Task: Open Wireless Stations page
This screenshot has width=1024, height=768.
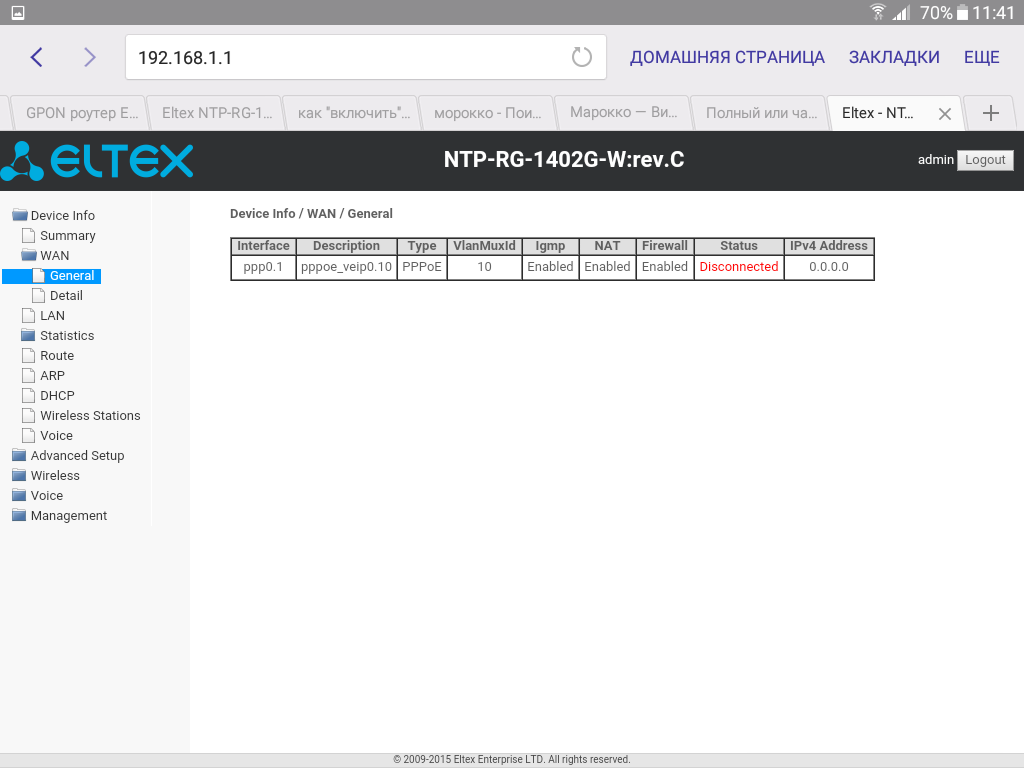Action: [90, 415]
